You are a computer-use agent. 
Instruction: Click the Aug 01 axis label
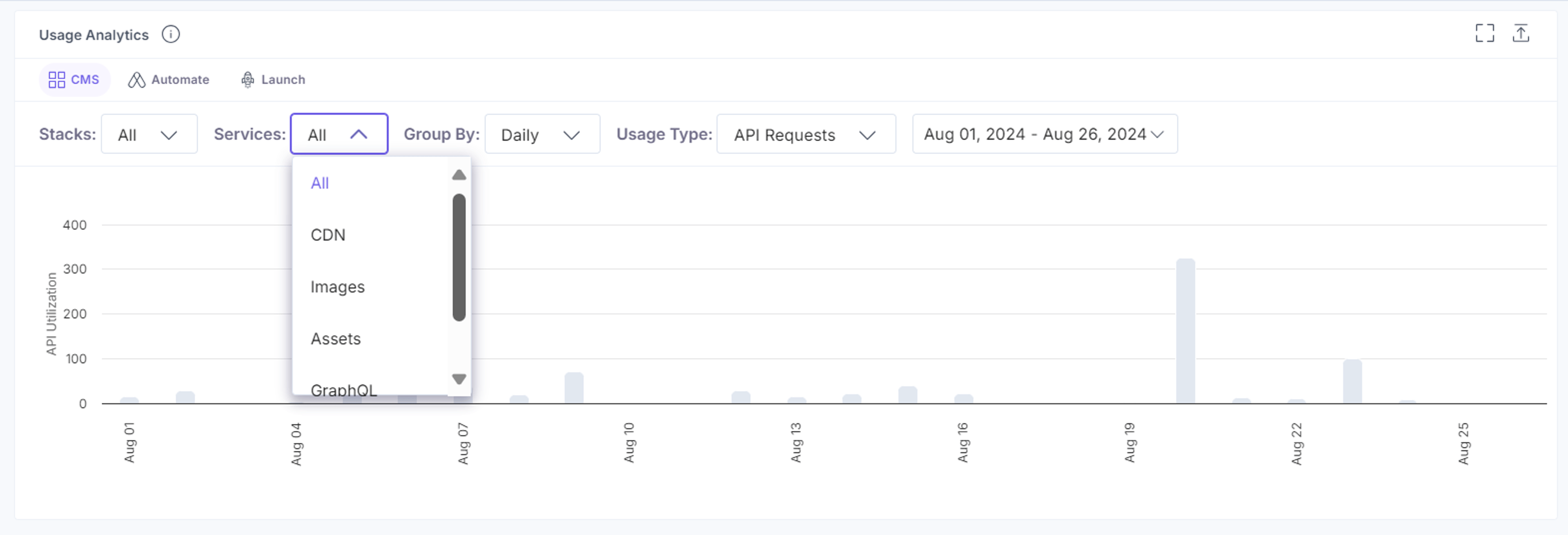click(x=129, y=442)
